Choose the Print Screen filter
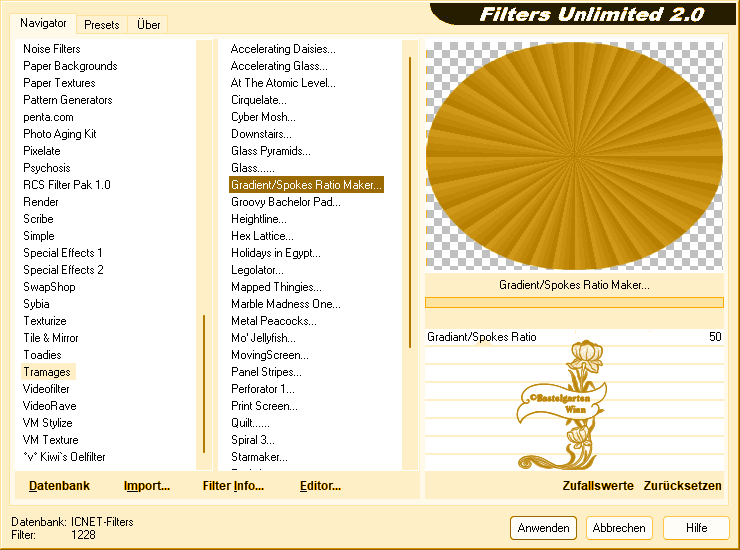 click(x=264, y=406)
